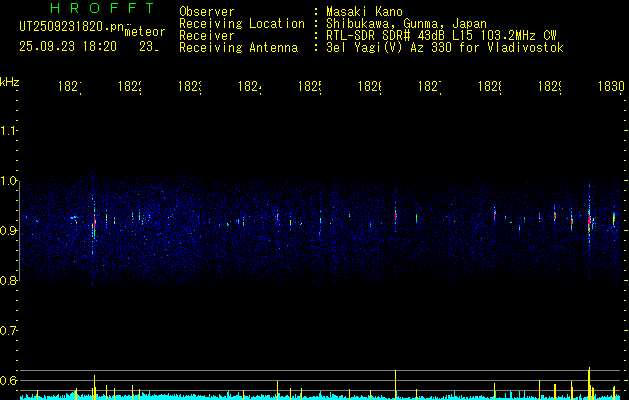Click the 0.8 kHz axis label
Screen dimensions: 629x400
click(8, 280)
